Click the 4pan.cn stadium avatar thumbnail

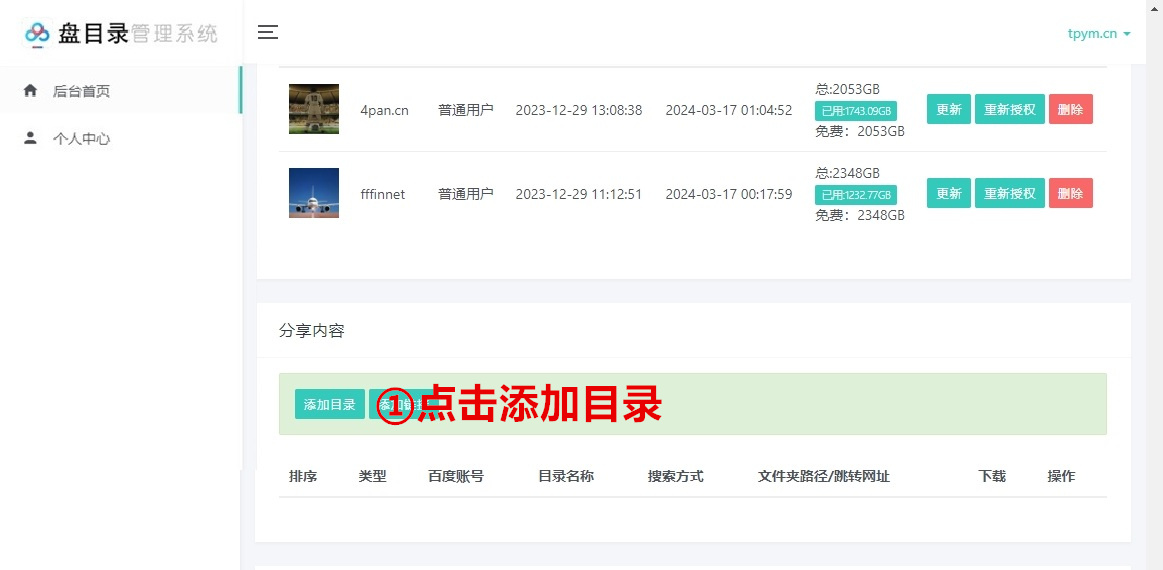point(314,109)
